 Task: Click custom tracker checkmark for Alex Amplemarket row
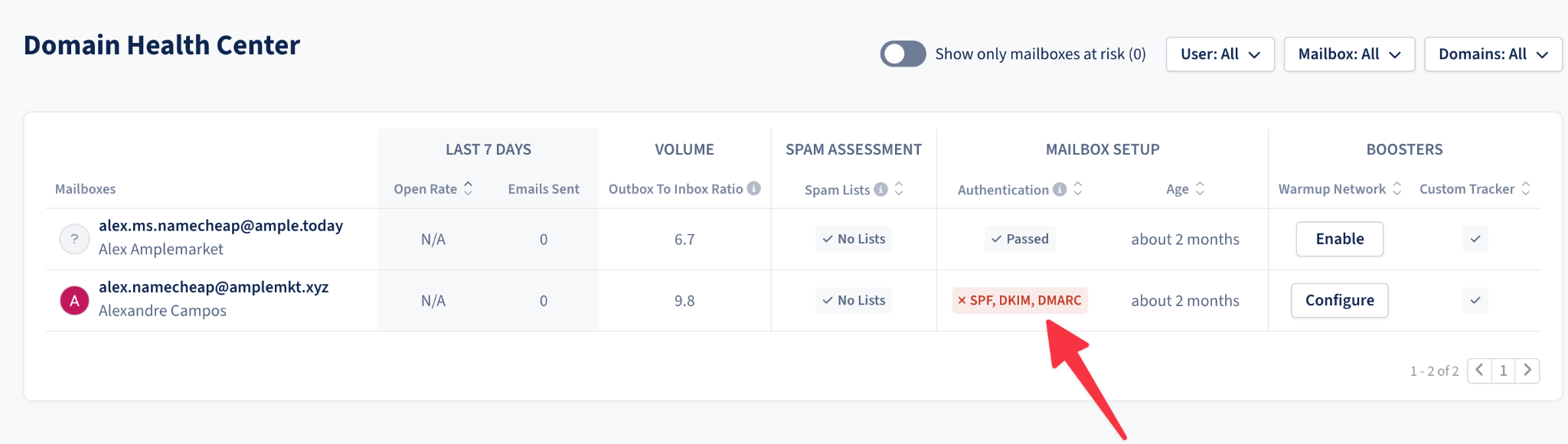pos(1475,239)
